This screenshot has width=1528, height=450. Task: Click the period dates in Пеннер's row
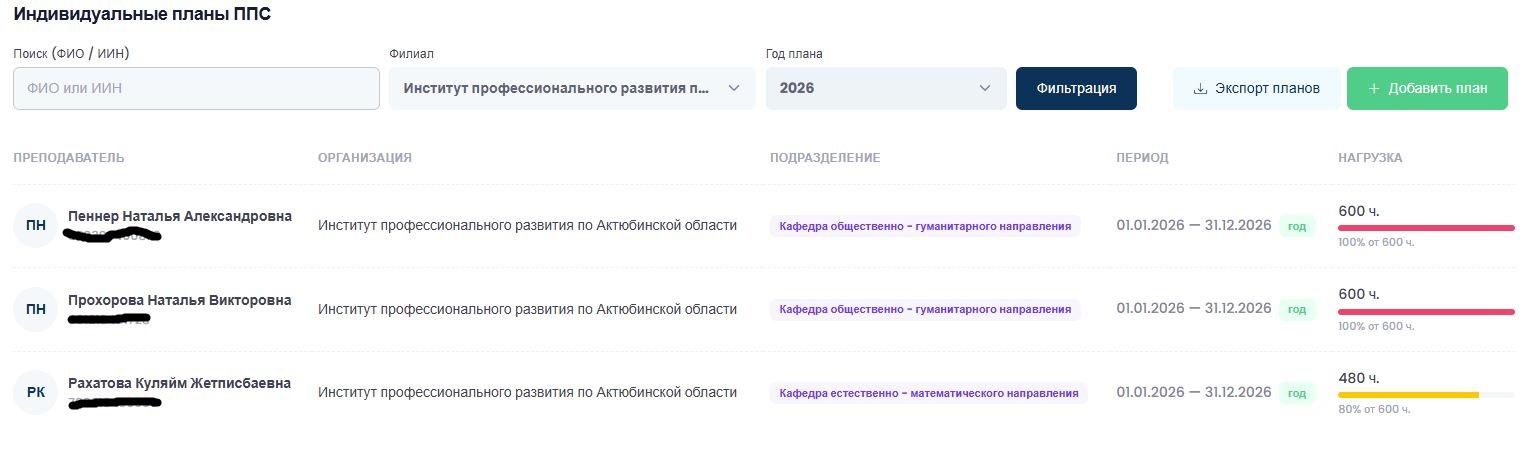[1193, 225]
